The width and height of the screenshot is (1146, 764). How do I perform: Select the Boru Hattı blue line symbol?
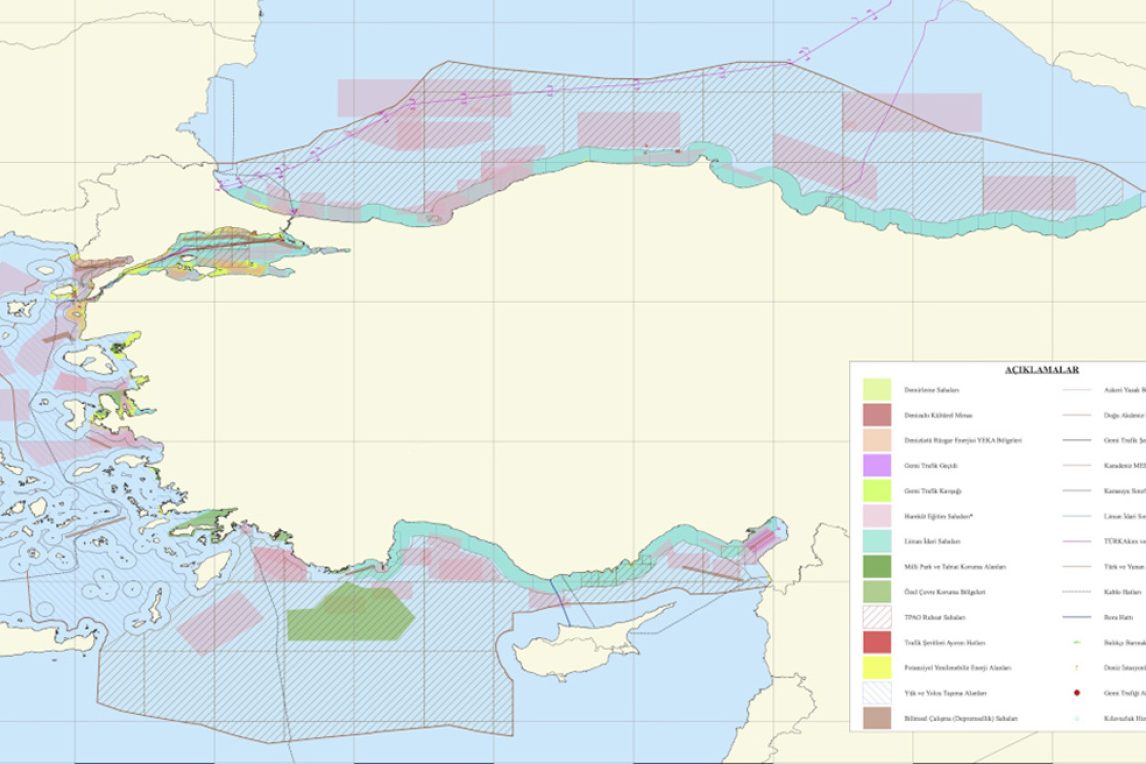point(1076,616)
